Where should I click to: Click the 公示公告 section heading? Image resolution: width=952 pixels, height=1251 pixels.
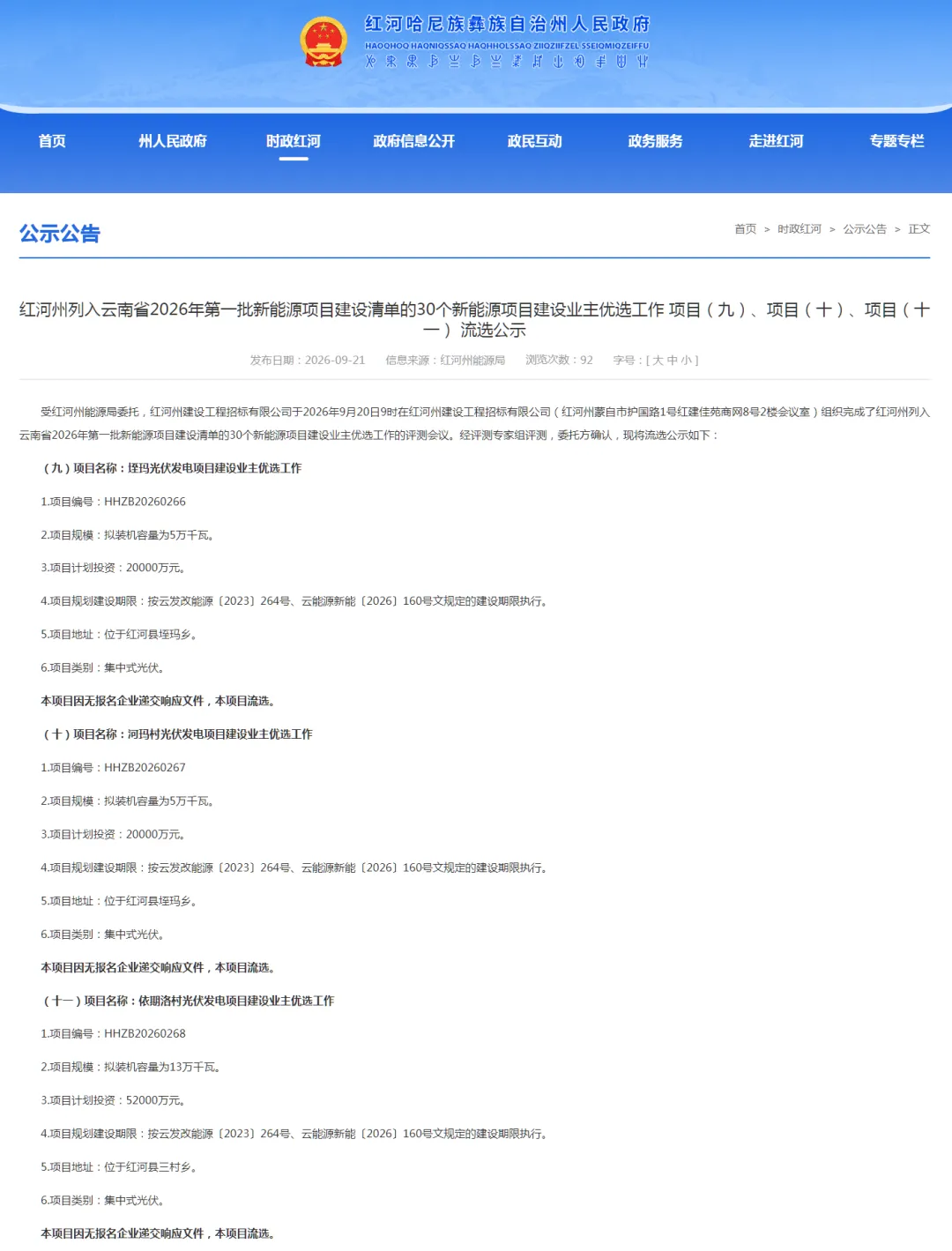(x=60, y=234)
